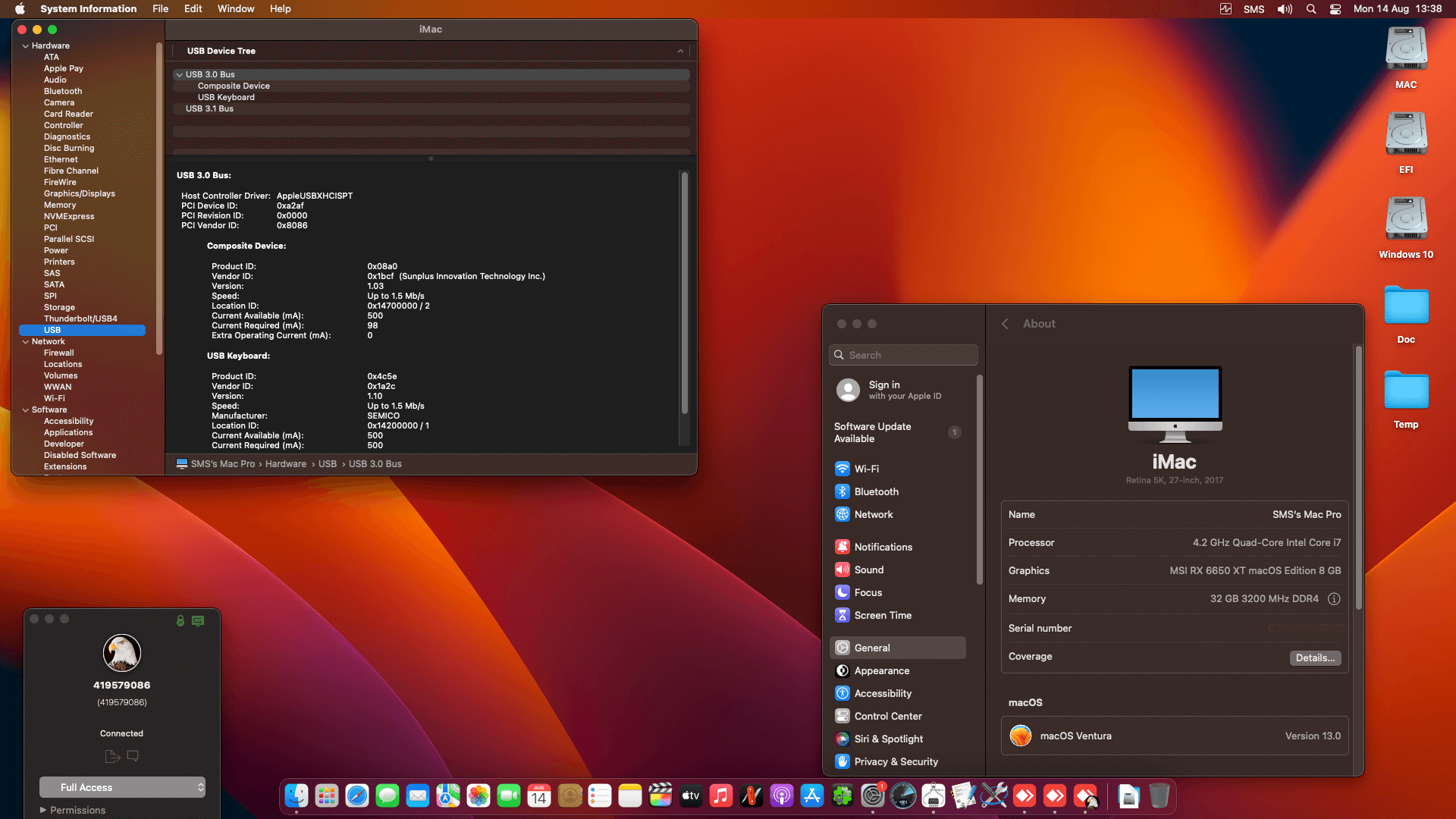Open Spotlight search from the menu bar
This screenshot has width=1456, height=819.
[x=1310, y=9]
